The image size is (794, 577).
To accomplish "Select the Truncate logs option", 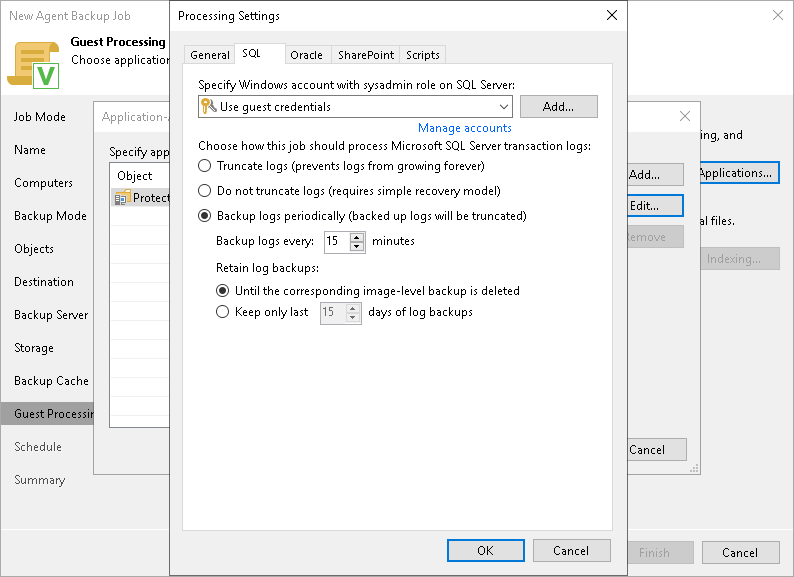I will click(205, 166).
